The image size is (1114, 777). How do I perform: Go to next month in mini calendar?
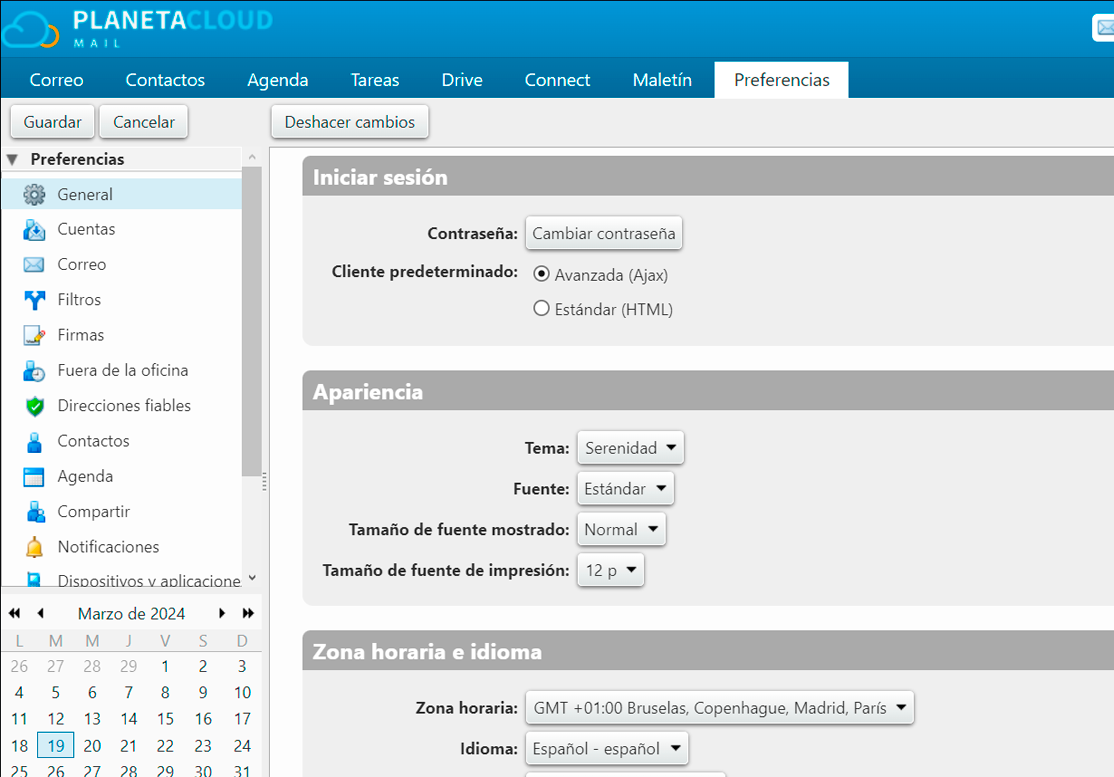pyautogui.click(x=222, y=613)
